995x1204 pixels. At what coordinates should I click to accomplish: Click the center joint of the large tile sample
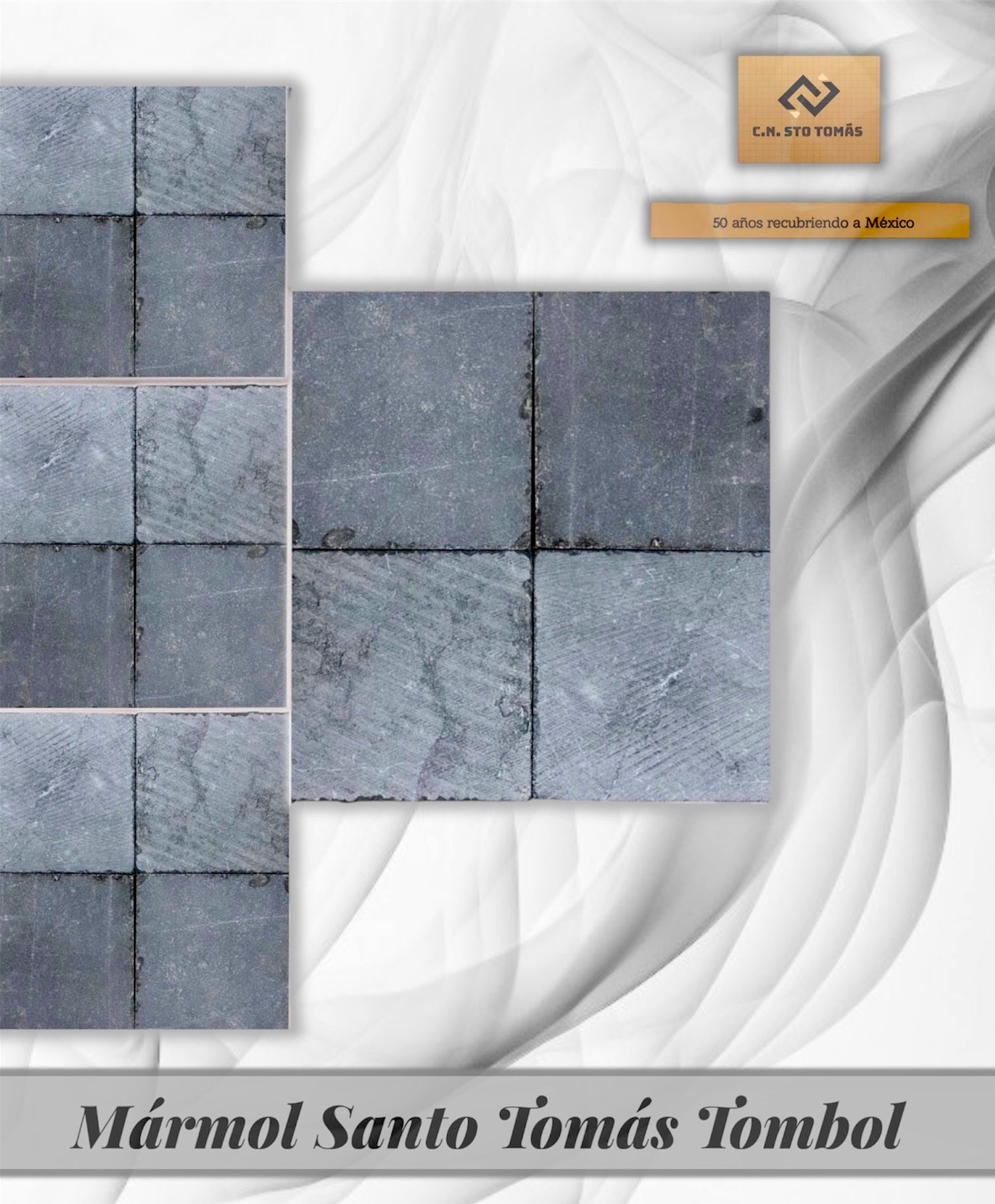(x=533, y=550)
